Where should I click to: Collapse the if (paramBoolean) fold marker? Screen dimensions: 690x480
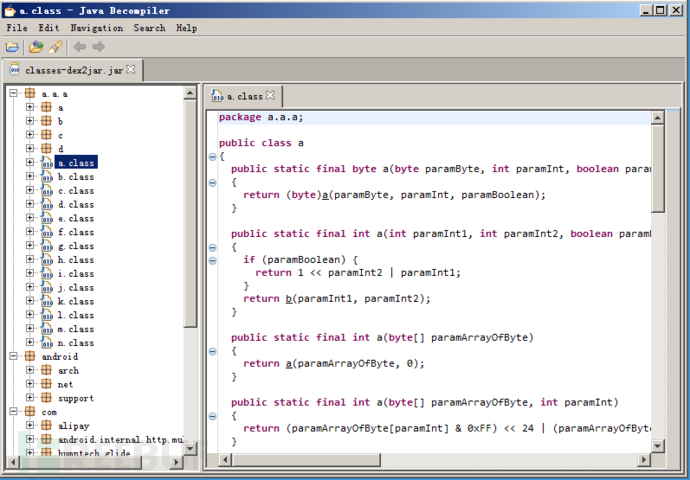pos(213,260)
